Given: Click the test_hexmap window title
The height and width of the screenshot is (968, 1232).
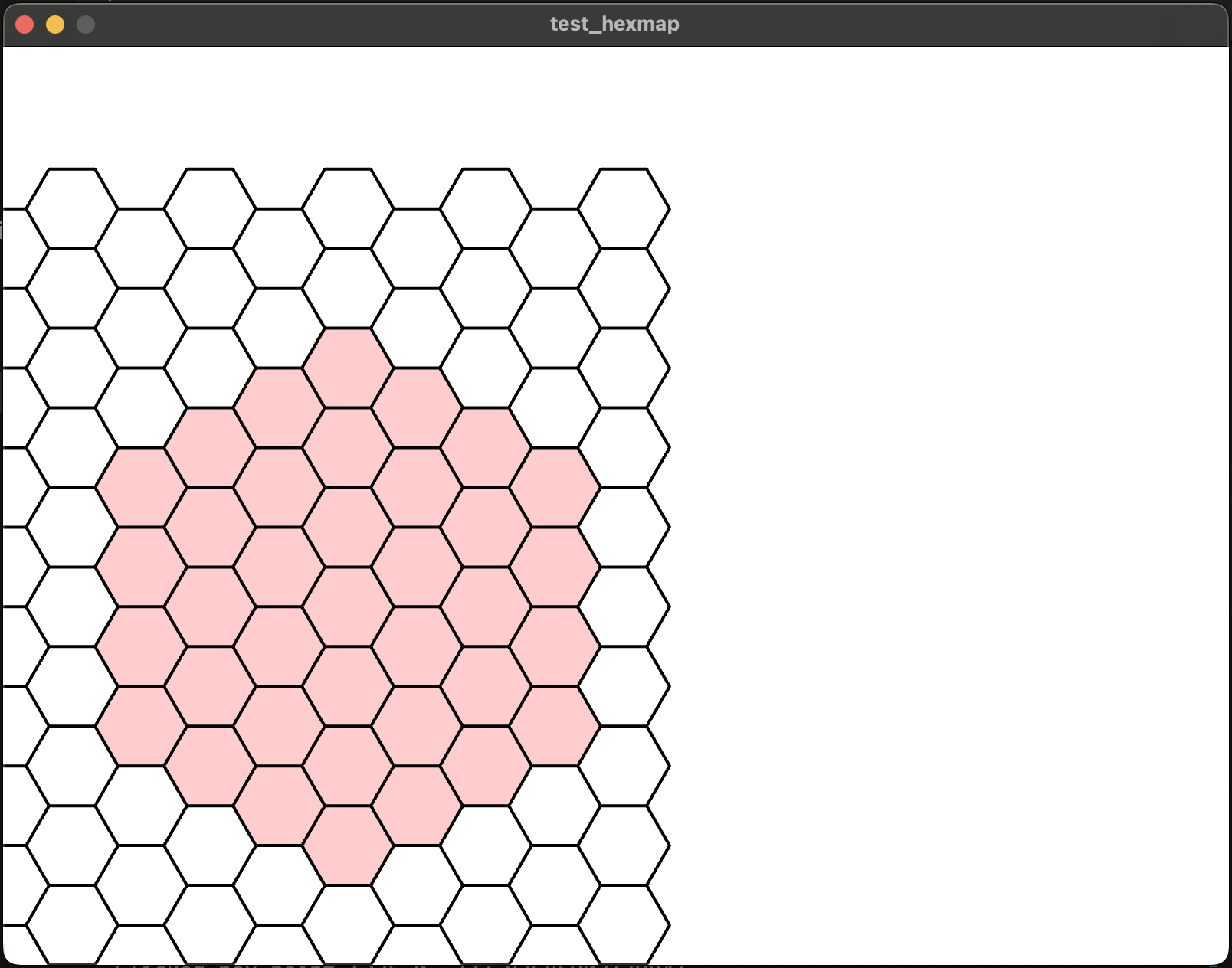Looking at the screenshot, I should pos(614,24).
